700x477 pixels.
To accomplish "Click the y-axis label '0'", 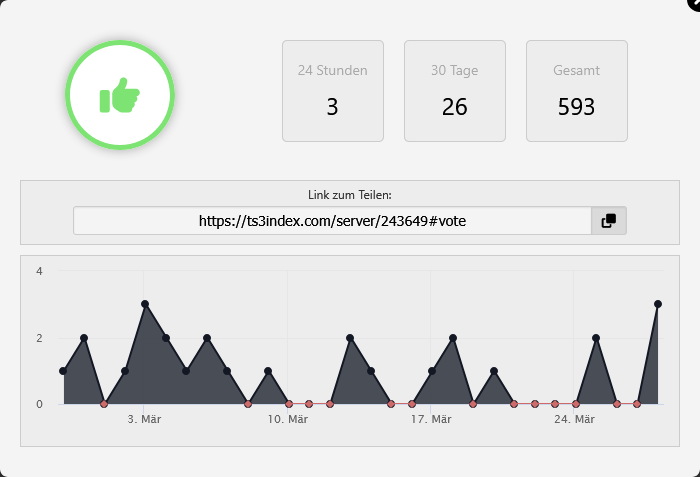I will pos(39,404).
